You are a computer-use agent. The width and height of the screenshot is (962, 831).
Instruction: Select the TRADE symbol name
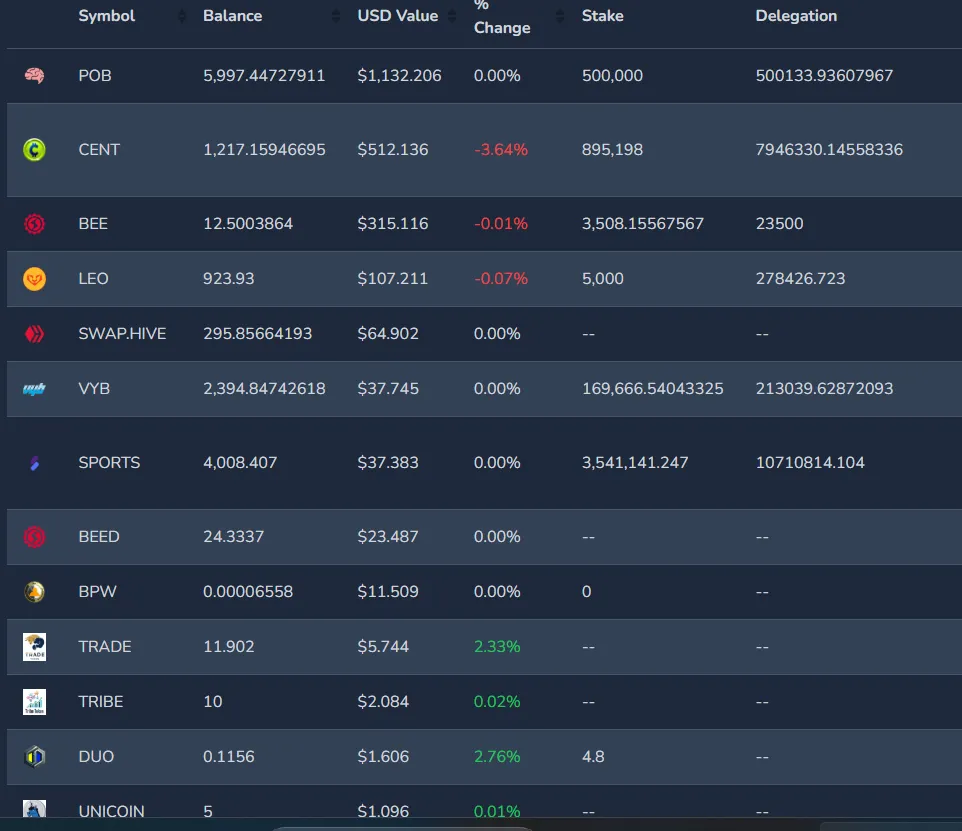[105, 647]
